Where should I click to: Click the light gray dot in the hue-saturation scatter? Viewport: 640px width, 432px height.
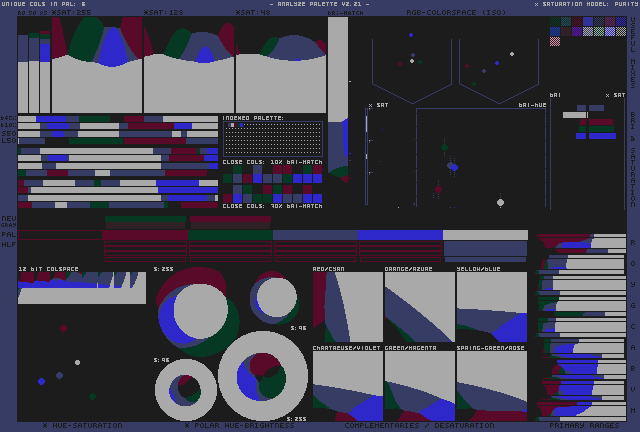pos(77,362)
